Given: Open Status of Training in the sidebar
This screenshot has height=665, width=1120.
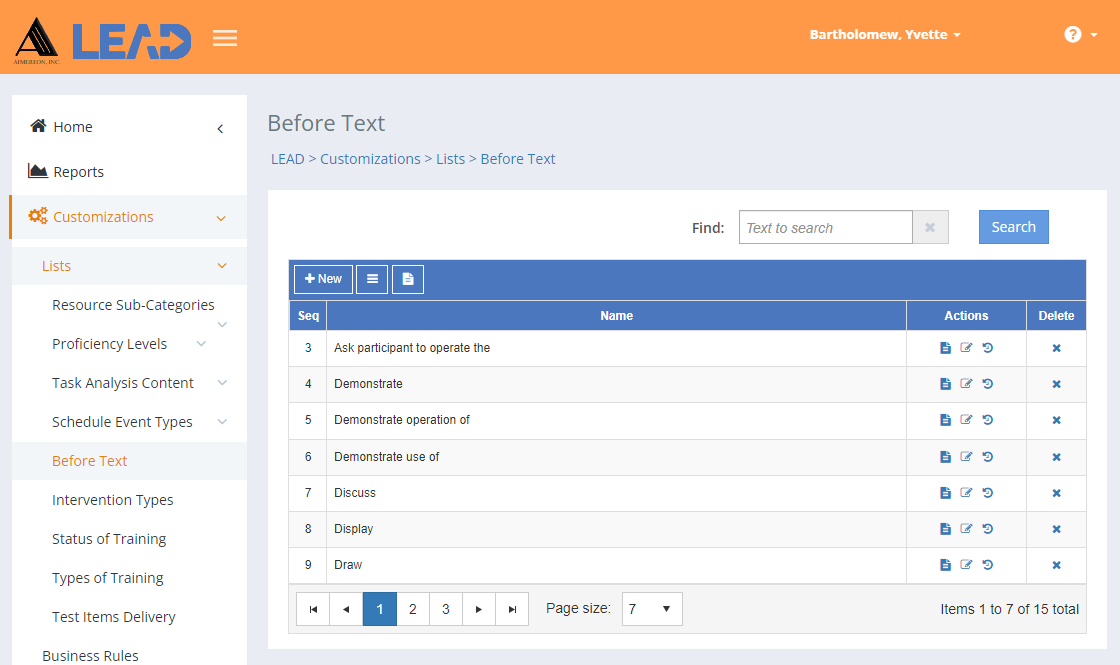Looking at the screenshot, I should tap(109, 539).
